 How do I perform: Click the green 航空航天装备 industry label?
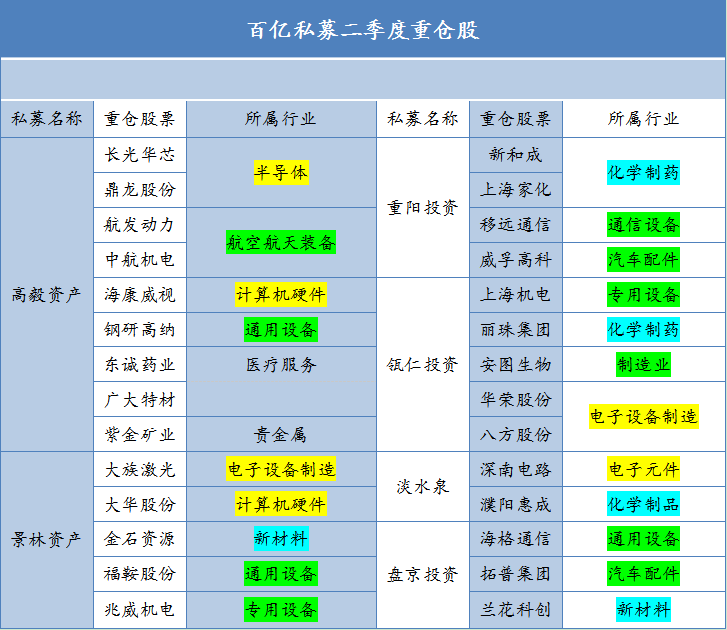coord(281,242)
